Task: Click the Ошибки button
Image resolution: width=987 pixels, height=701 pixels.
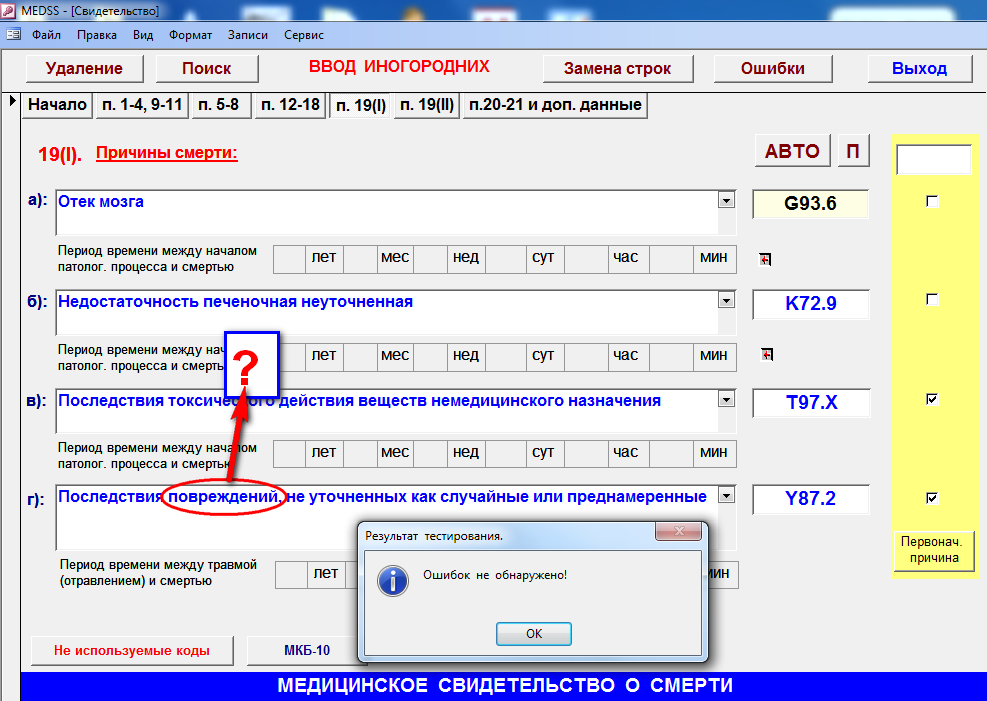Action: 772,69
